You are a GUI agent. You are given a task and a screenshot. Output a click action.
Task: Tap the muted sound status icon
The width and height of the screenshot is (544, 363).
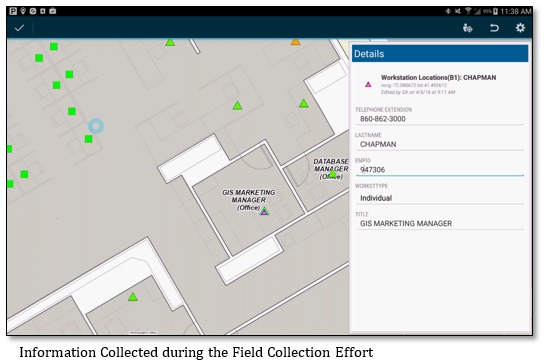click(x=458, y=11)
